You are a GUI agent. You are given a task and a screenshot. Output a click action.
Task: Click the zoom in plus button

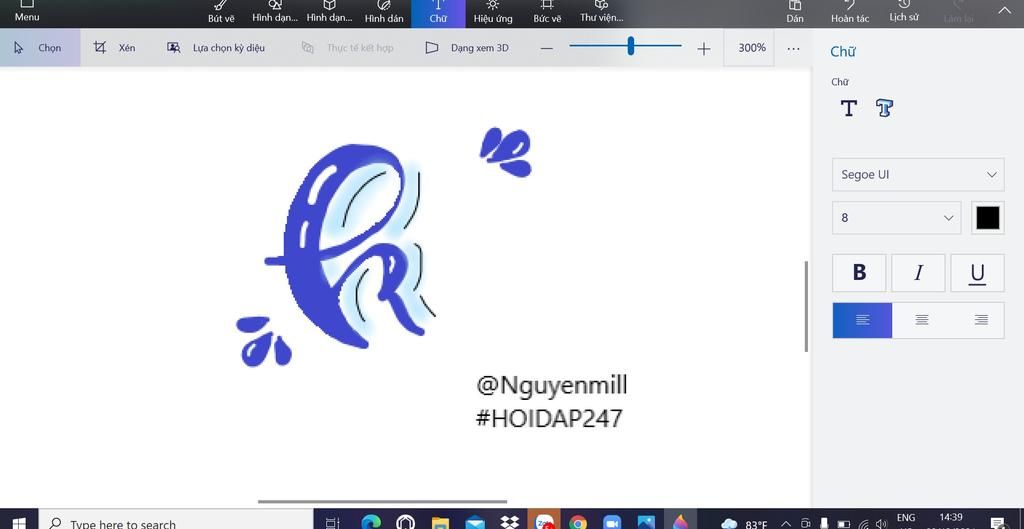coord(703,48)
